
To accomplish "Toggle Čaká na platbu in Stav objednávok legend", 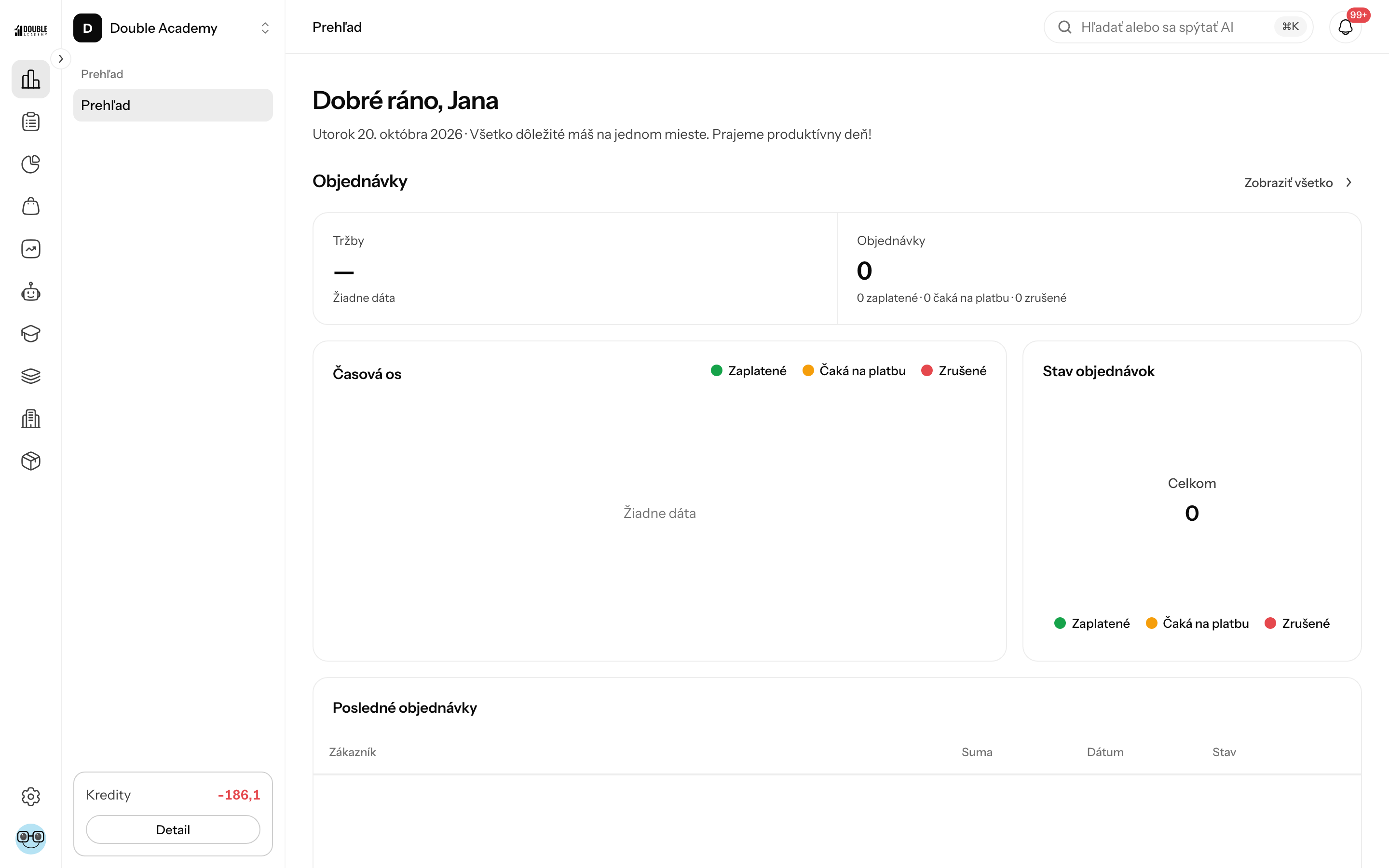I will (x=1198, y=624).
